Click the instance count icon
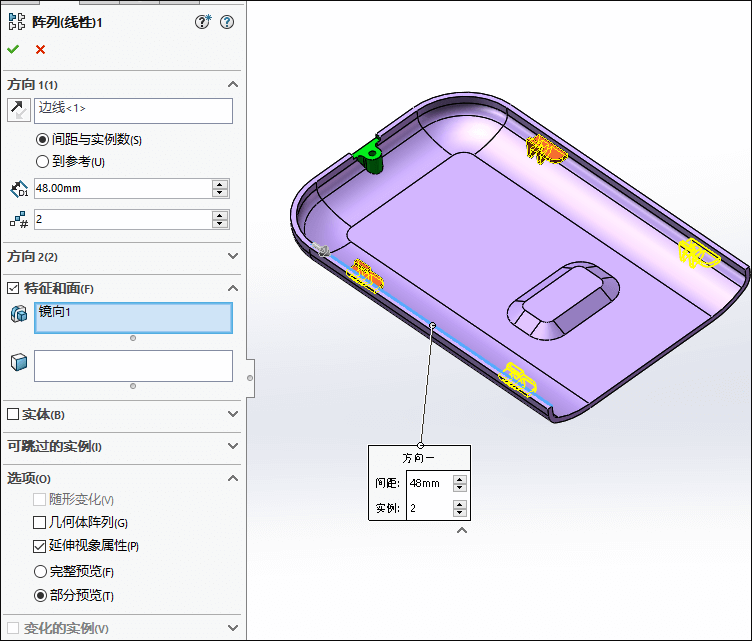 click(19, 220)
